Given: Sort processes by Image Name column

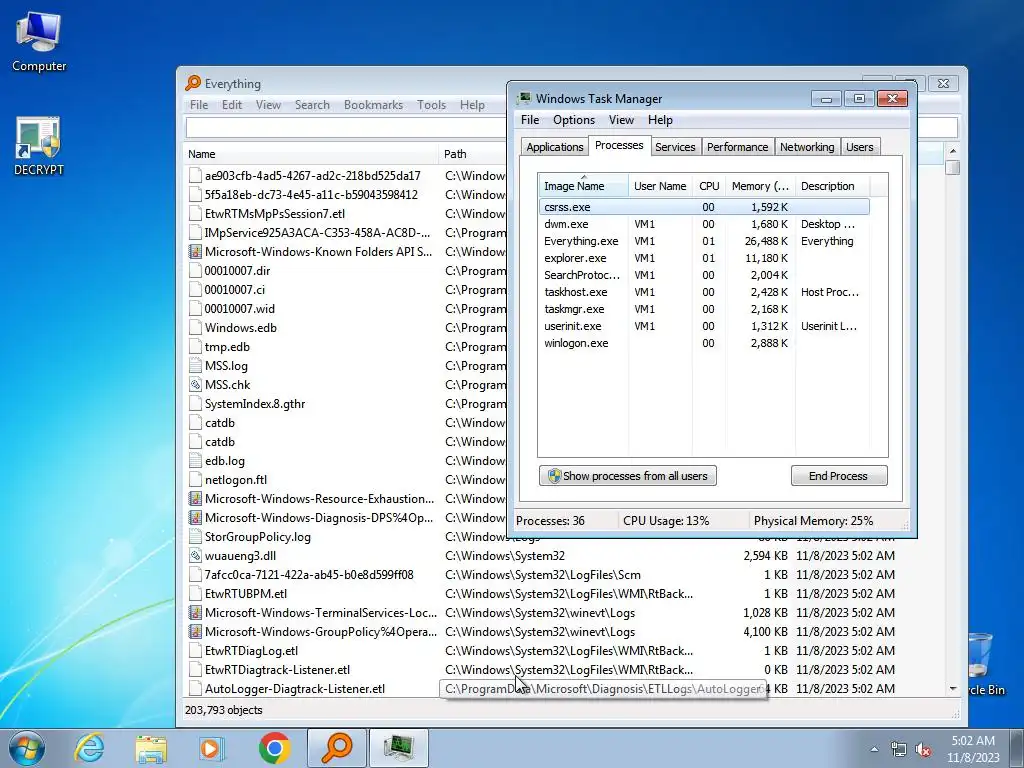Looking at the screenshot, I should (x=583, y=185).
